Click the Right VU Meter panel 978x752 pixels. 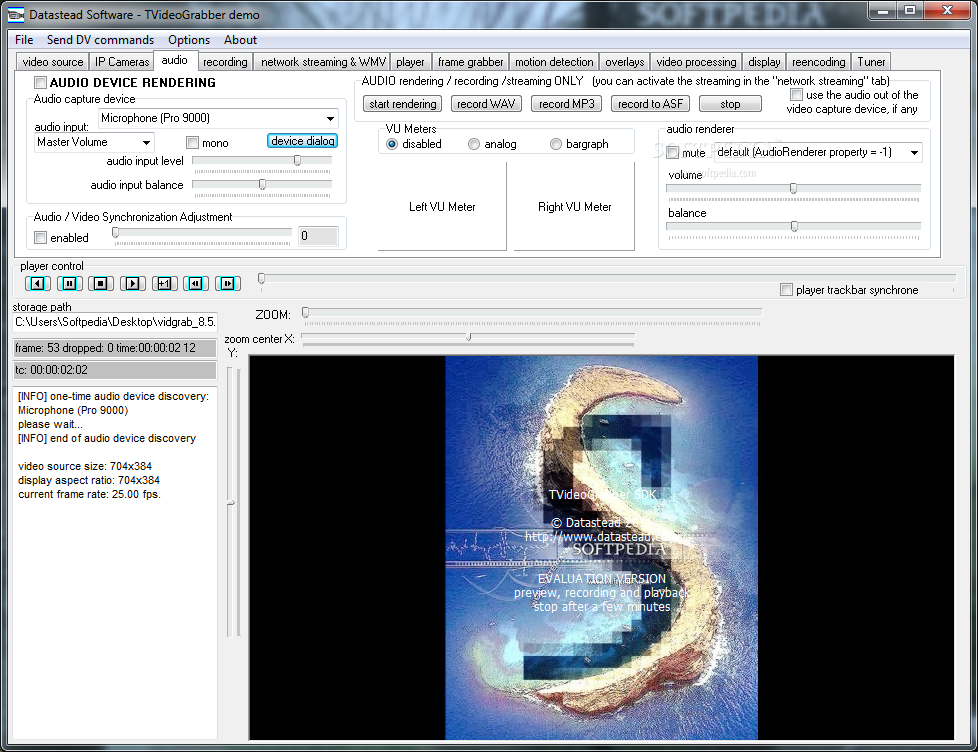574,207
